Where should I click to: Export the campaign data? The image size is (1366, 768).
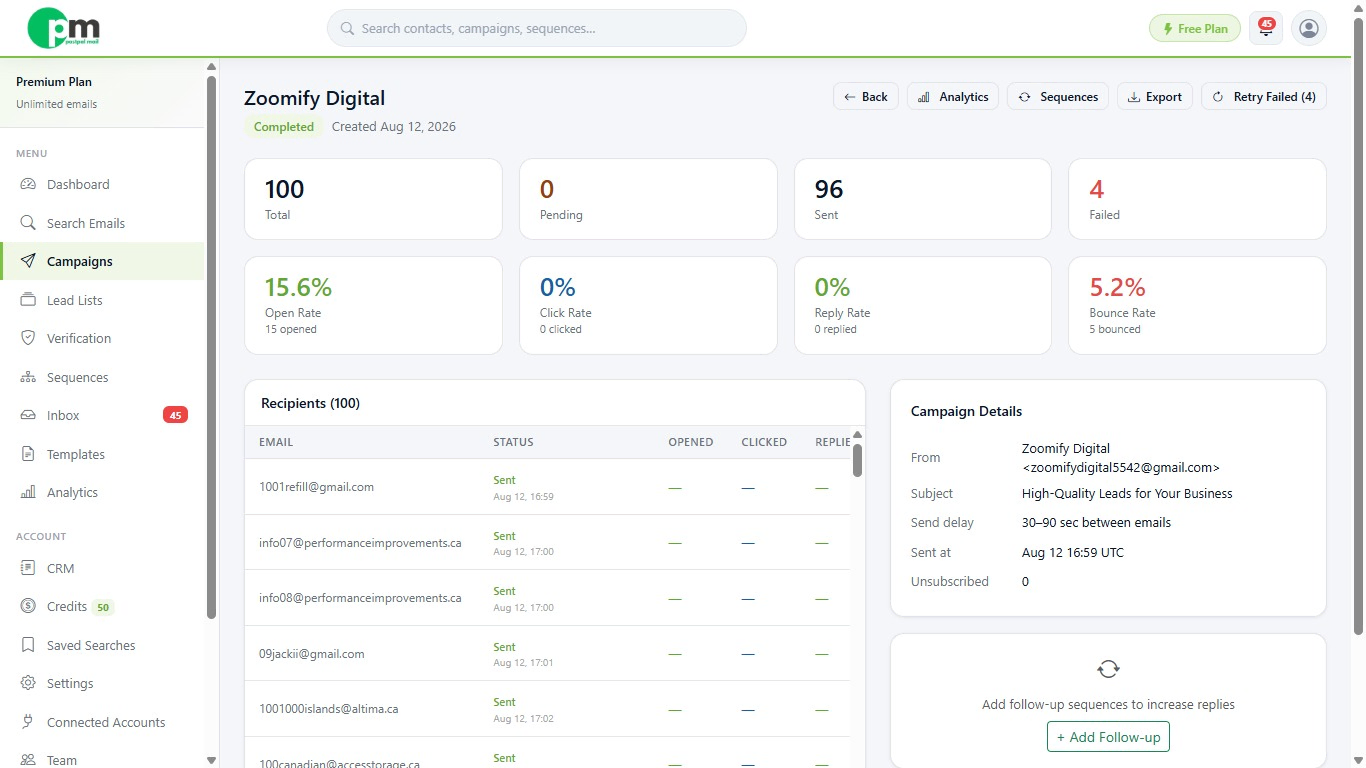pyautogui.click(x=1155, y=97)
